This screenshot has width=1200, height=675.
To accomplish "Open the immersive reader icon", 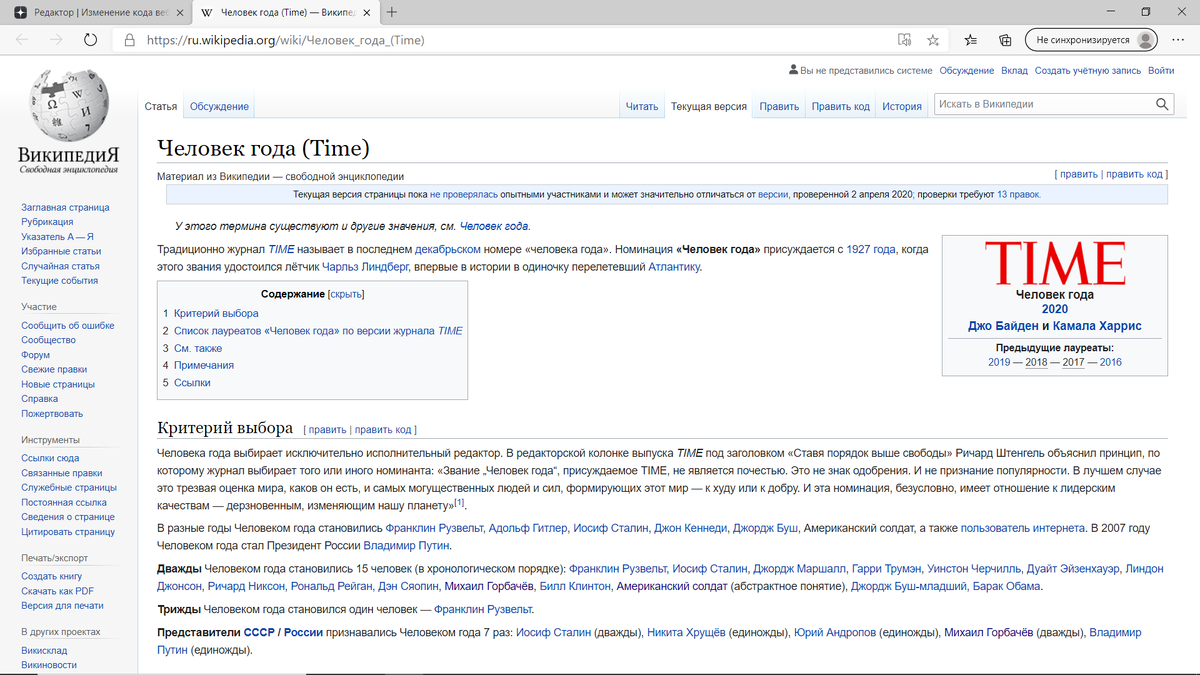I will pos(904,40).
